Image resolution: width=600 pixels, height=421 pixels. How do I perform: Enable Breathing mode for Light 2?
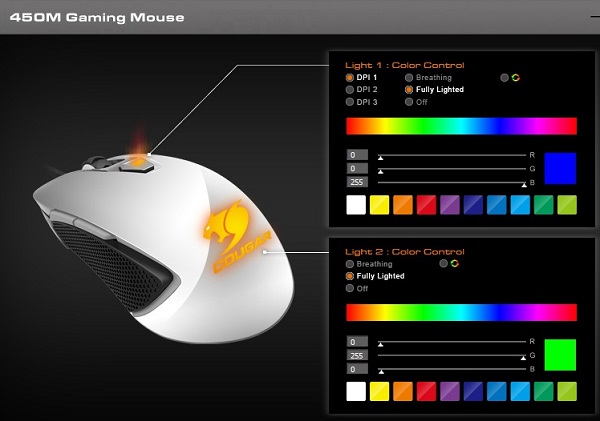point(349,264)
